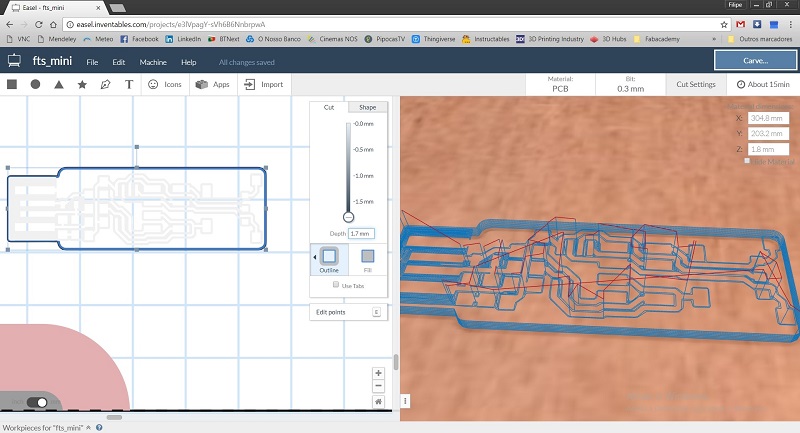Select the Square shape tool
Viewport: 800px width, 433px height.
12,84
